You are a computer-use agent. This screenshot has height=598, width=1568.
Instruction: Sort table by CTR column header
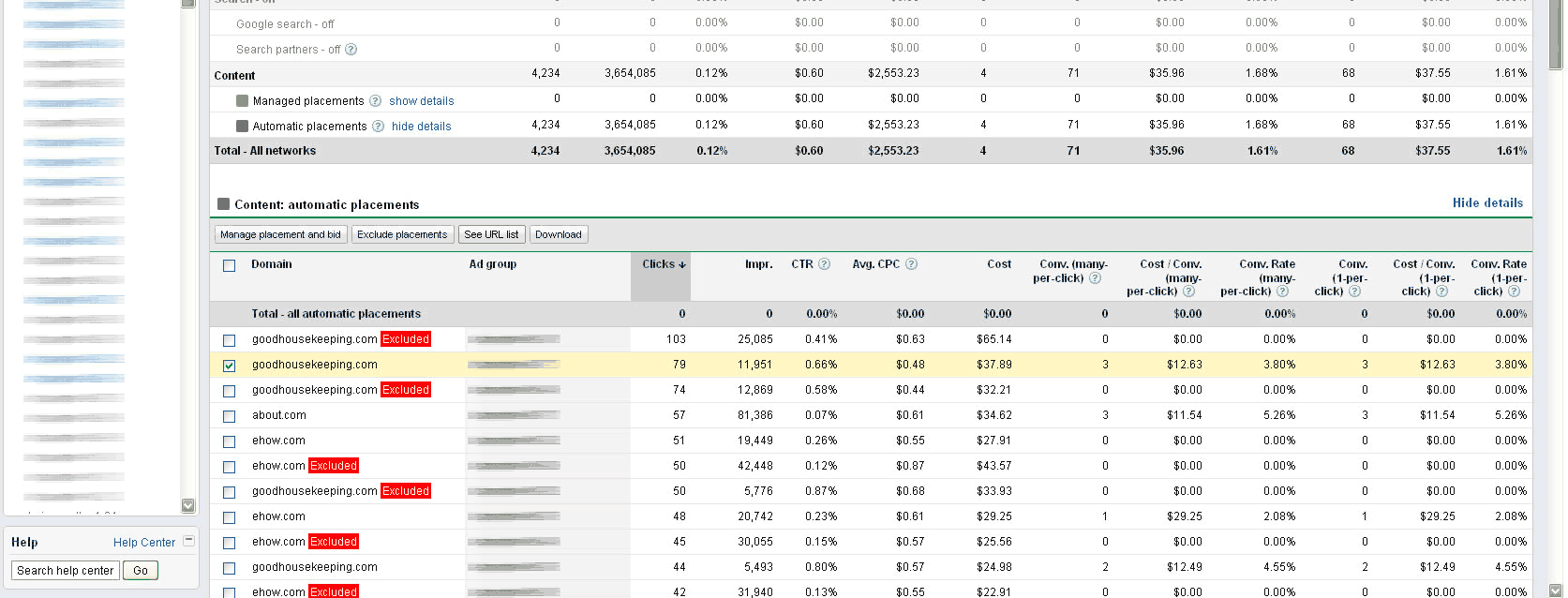(802, 264)
